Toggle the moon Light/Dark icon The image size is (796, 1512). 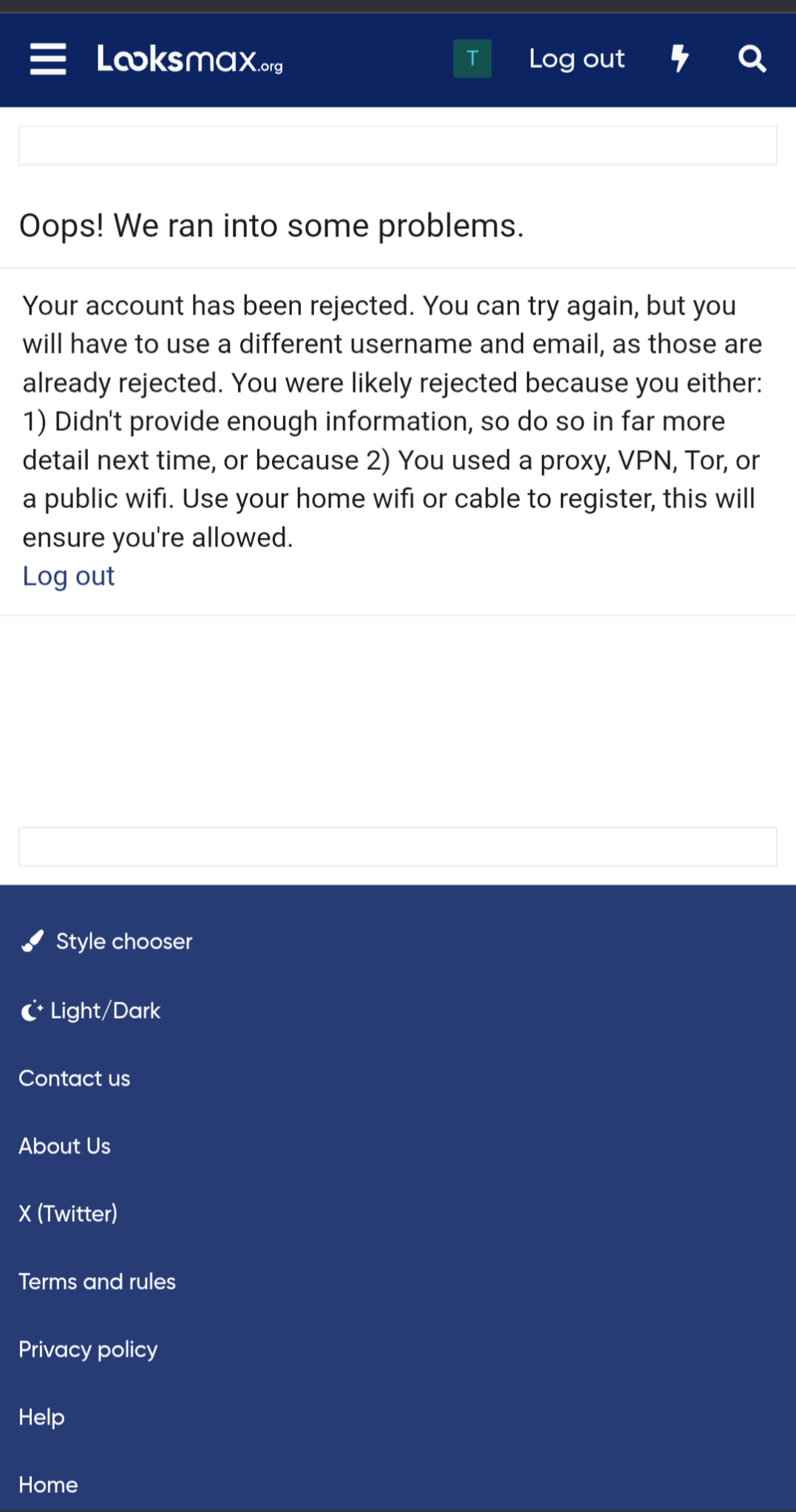(x=31, y=1010)
